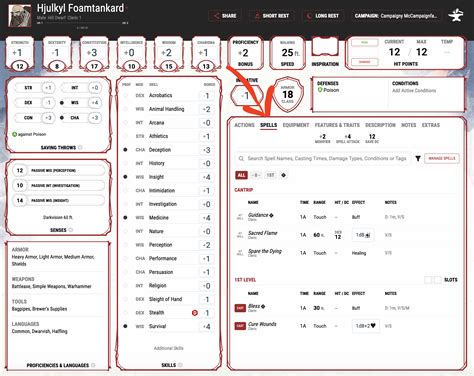Click At Will icon for Sacred Flame
474x376 pixels.
click(x=240, y=235)
